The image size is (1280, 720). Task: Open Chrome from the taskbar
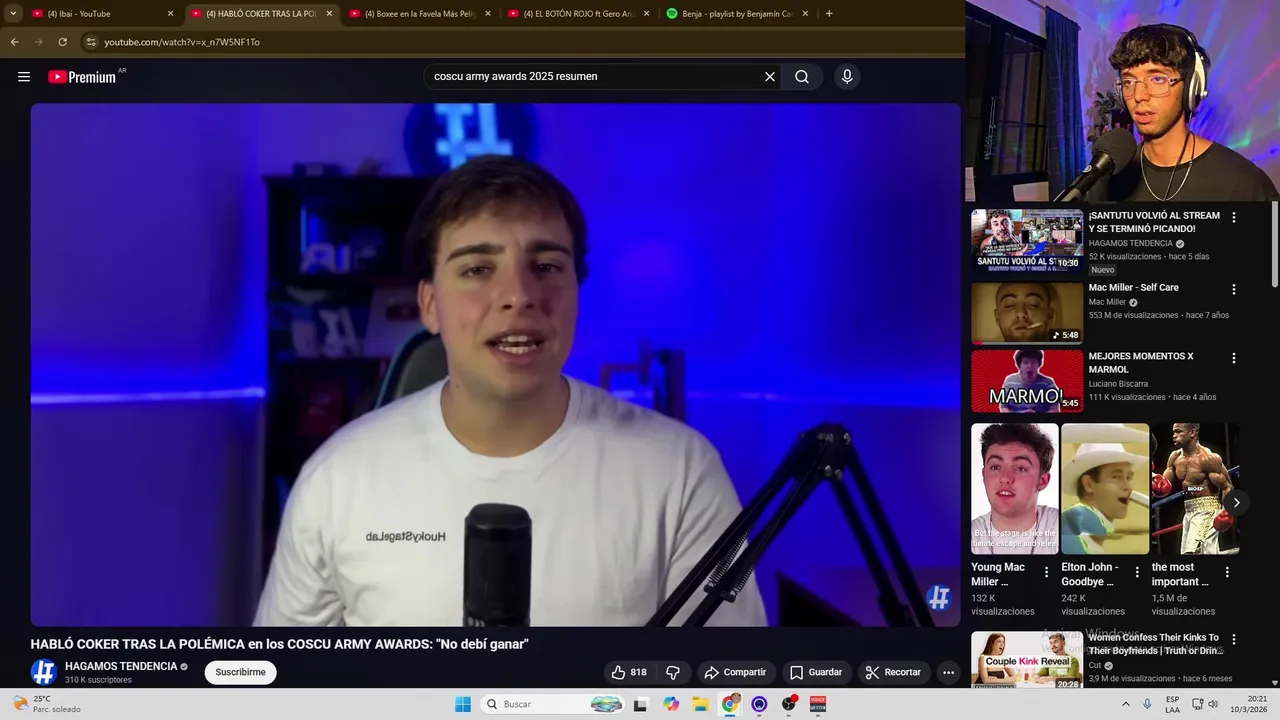pos(730,704)
